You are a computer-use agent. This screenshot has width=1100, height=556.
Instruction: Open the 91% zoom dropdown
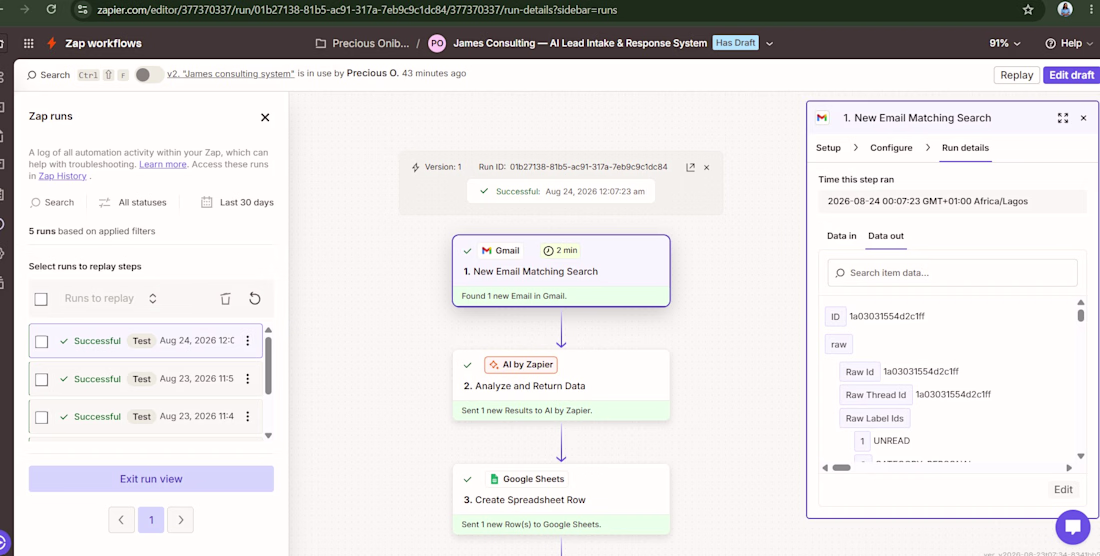pyautogui.click(x=1005, y=43)
